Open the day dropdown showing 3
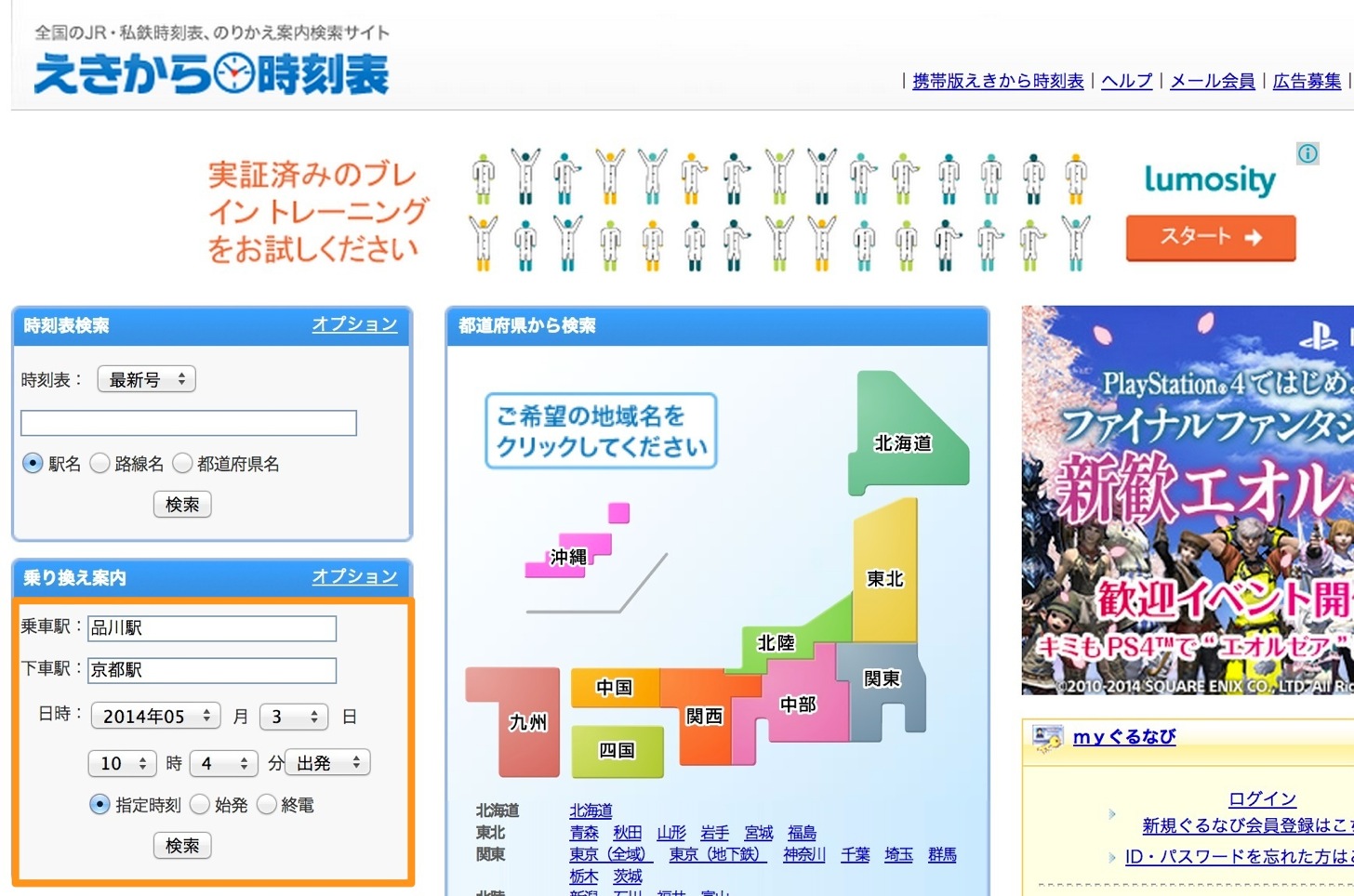 click(x=294, y=716)
